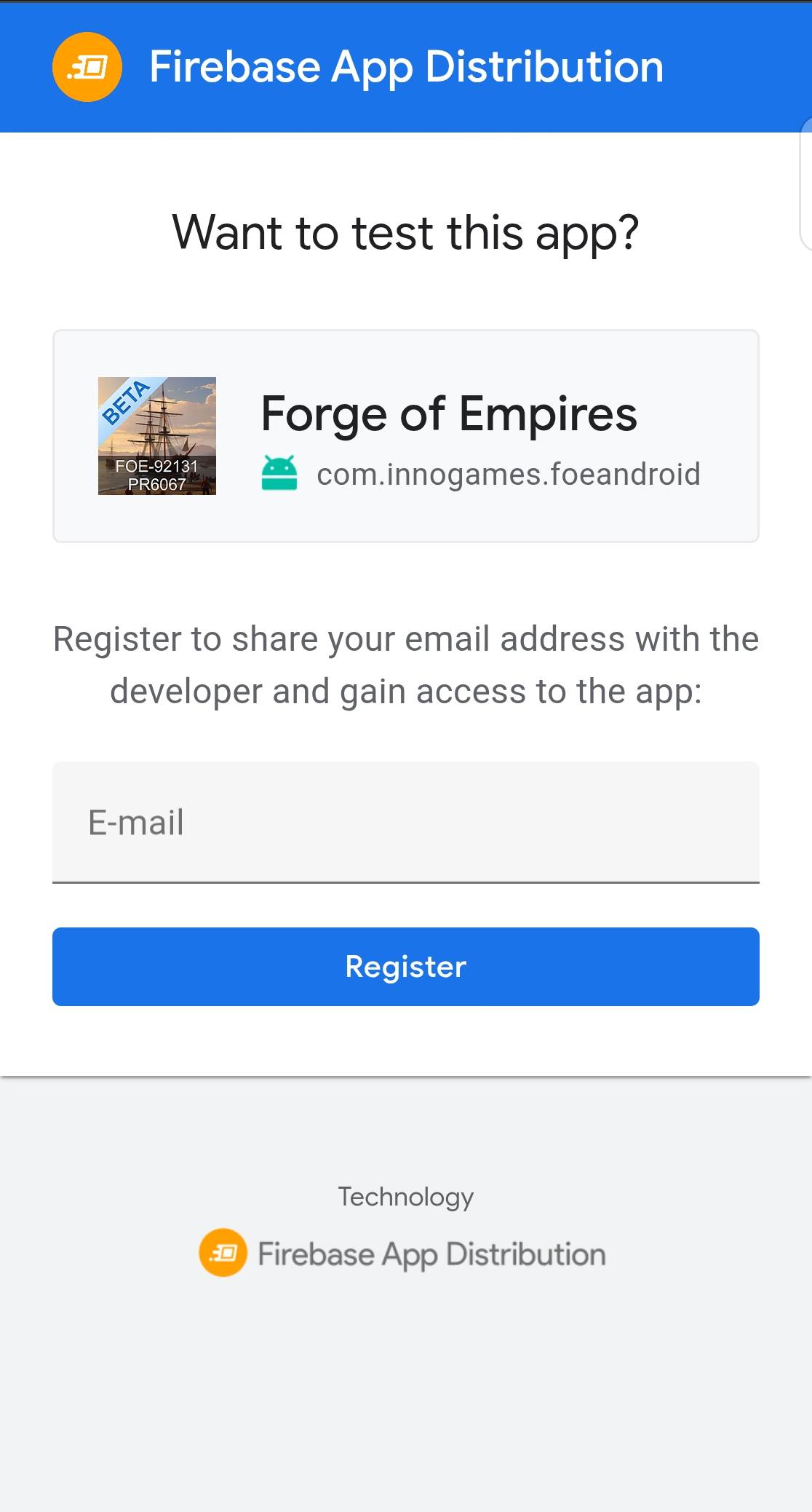812x1512 pixels.
Task: Click the PR6067 label on app icon
Action: (x=156, y=485)
